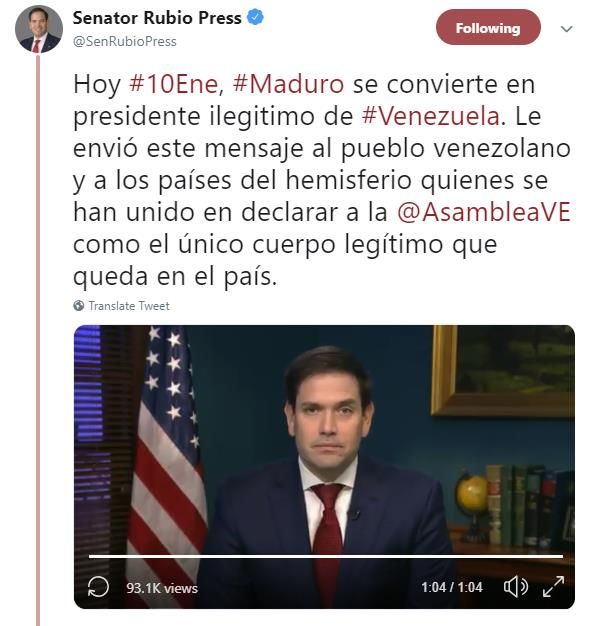Viewport: 598px width, 626px height.
Task: Toggle the Following button
Action: [488, 28]
